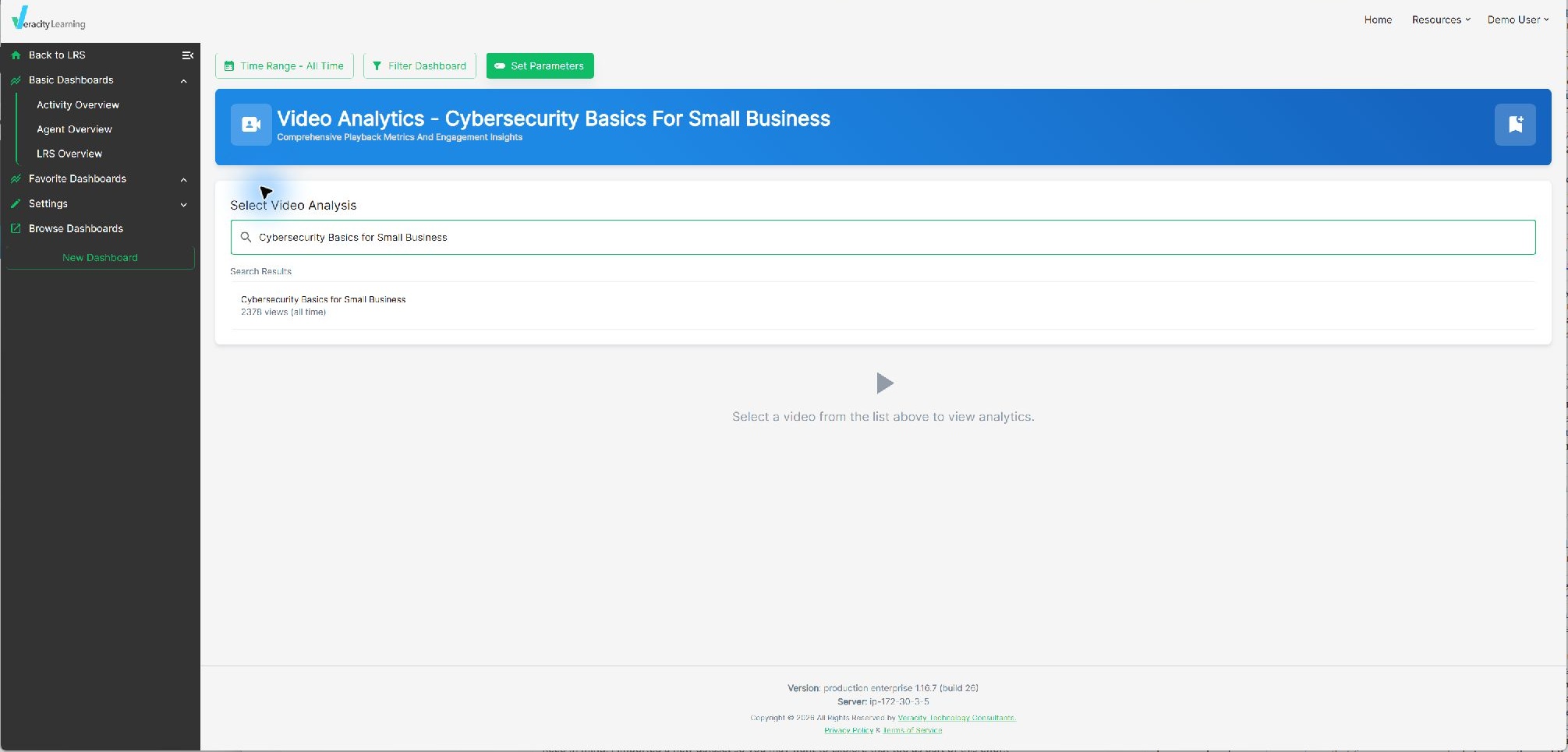Click the toggle icon in Set Parameters
1568x752 pixels.
coord(500,66)
